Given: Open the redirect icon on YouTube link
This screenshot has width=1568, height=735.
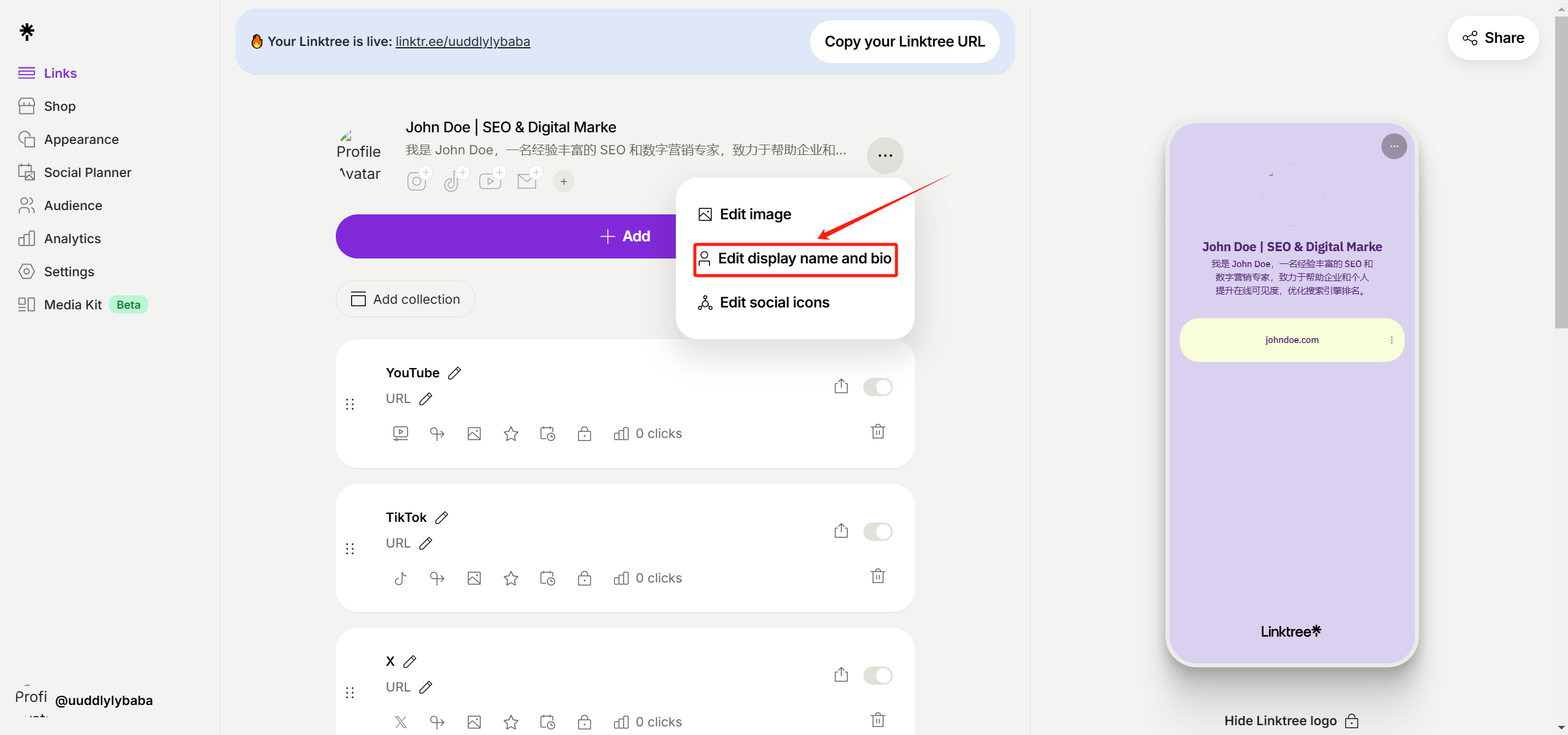Looking at the screenshot, I should [436, 433].
